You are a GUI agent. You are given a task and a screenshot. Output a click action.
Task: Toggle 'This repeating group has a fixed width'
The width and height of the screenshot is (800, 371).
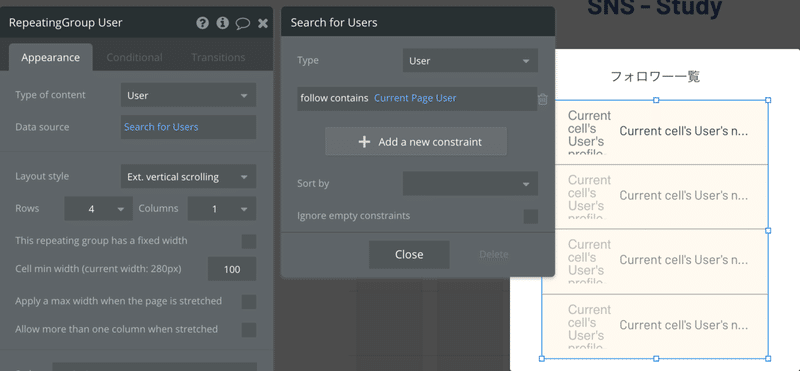[249, 241]
